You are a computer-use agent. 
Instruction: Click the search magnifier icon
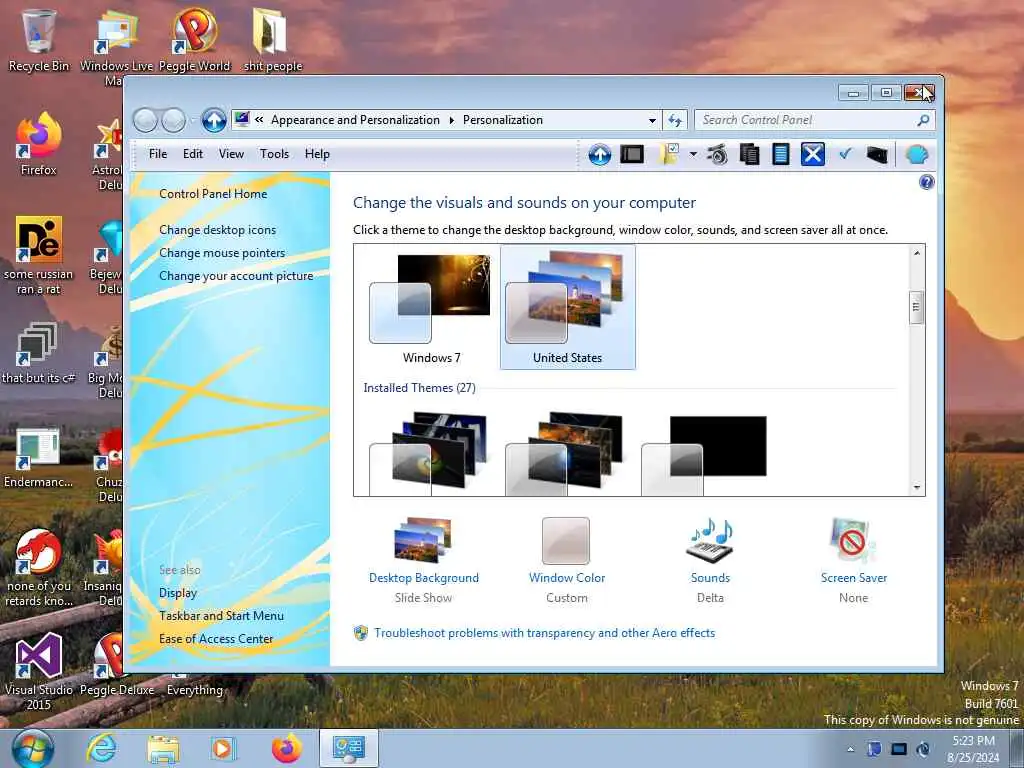[x=923, y=120]
